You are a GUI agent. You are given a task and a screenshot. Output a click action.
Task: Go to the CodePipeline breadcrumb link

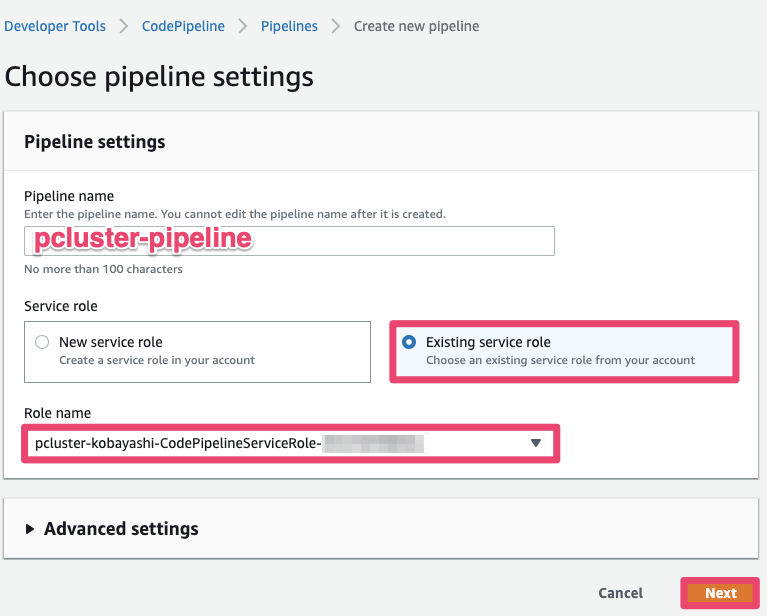181,26
